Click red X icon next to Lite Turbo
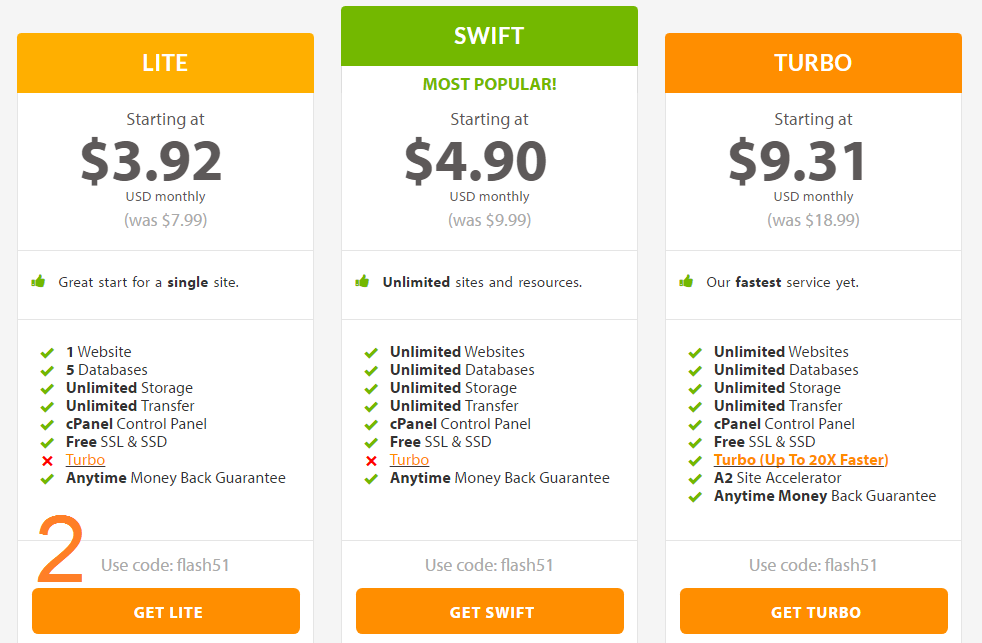982x643 pixels. tap(47, 461)
